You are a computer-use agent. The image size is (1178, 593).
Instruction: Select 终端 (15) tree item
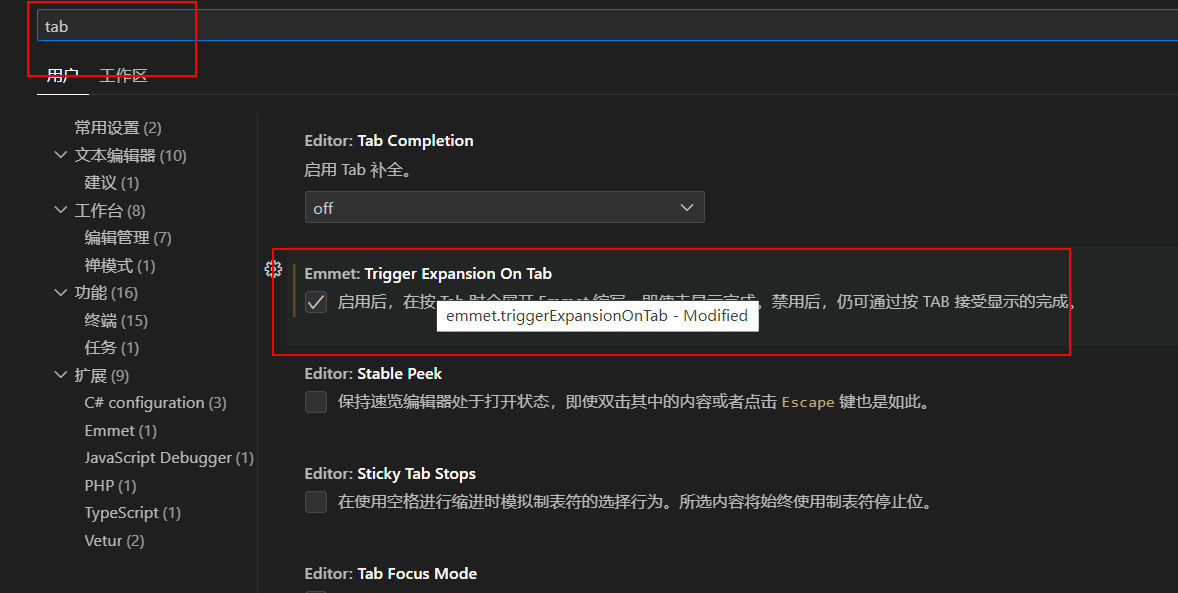pos(116,320)
